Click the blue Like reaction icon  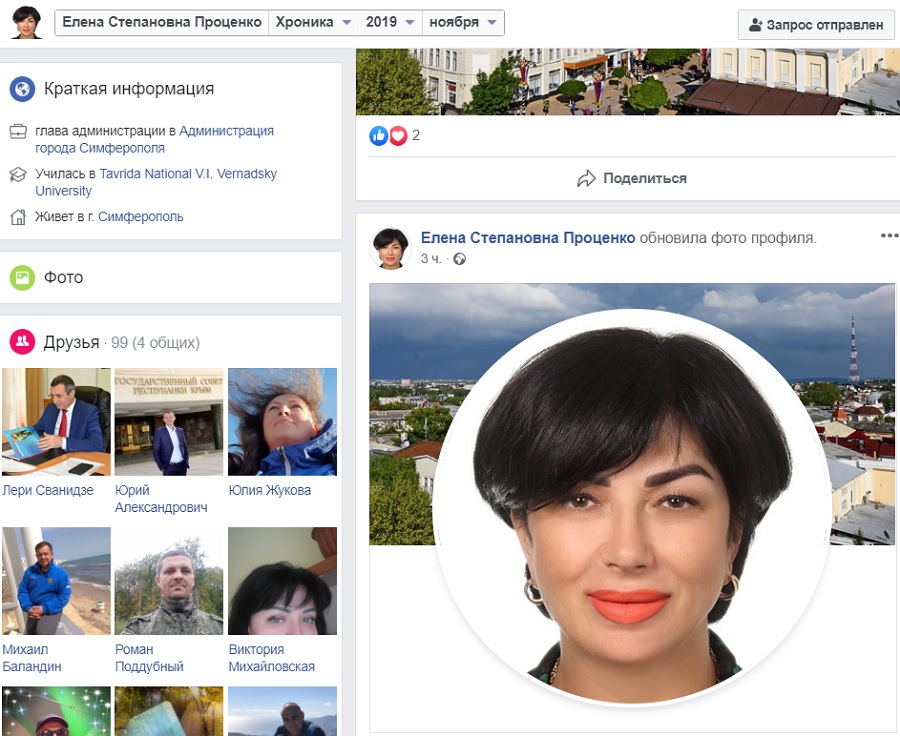click(x=379, y=135)
